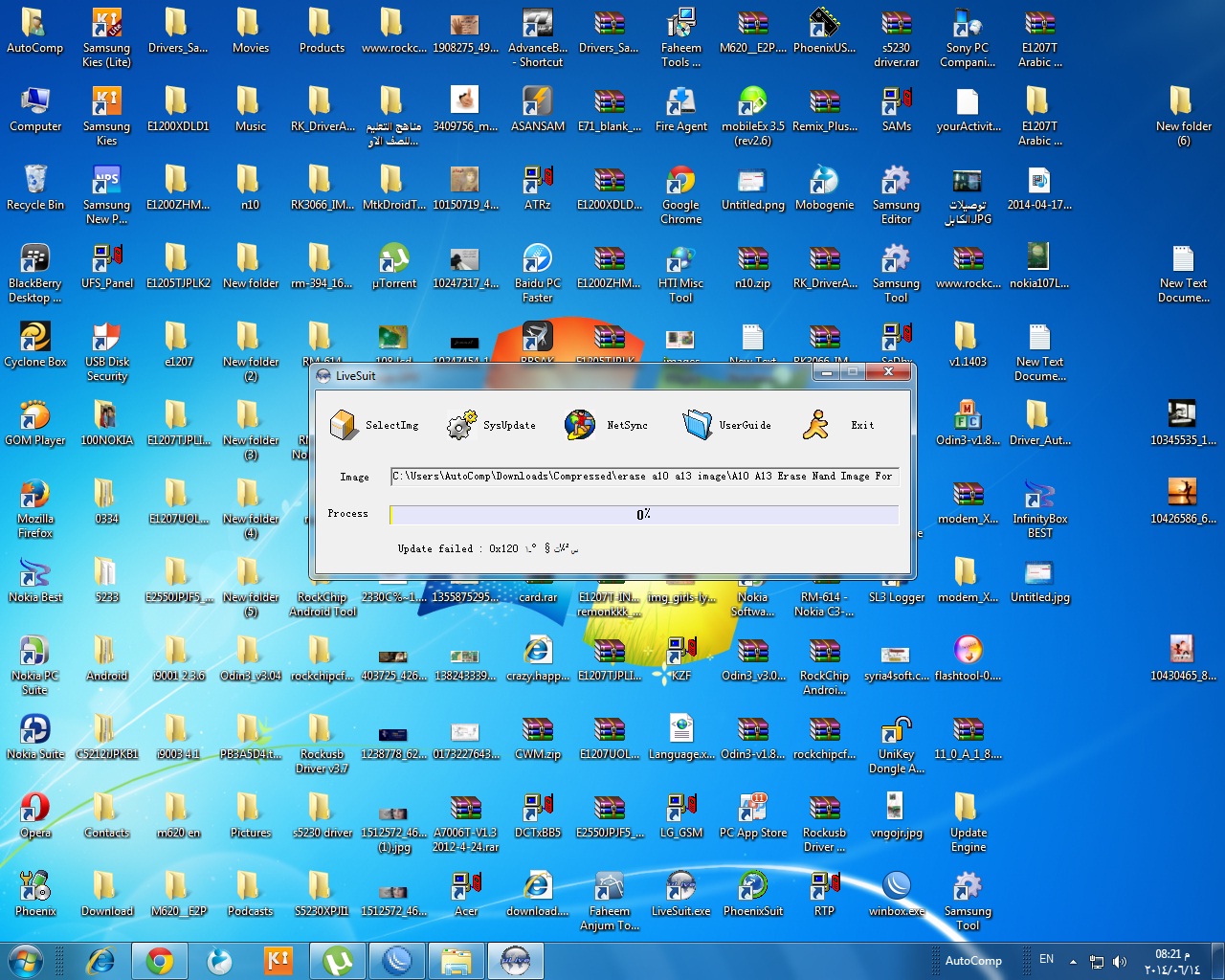This screenshot has width=1225, height=980.
Task: Select Mozilla Firefox desktop icon
Action: pyautogui.click(x=35, y=509)
